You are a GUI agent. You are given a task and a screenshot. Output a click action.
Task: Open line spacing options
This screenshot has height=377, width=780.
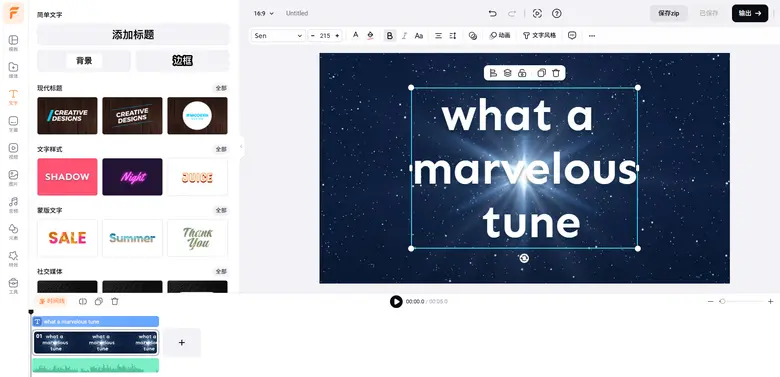click(x=453, y=36)
